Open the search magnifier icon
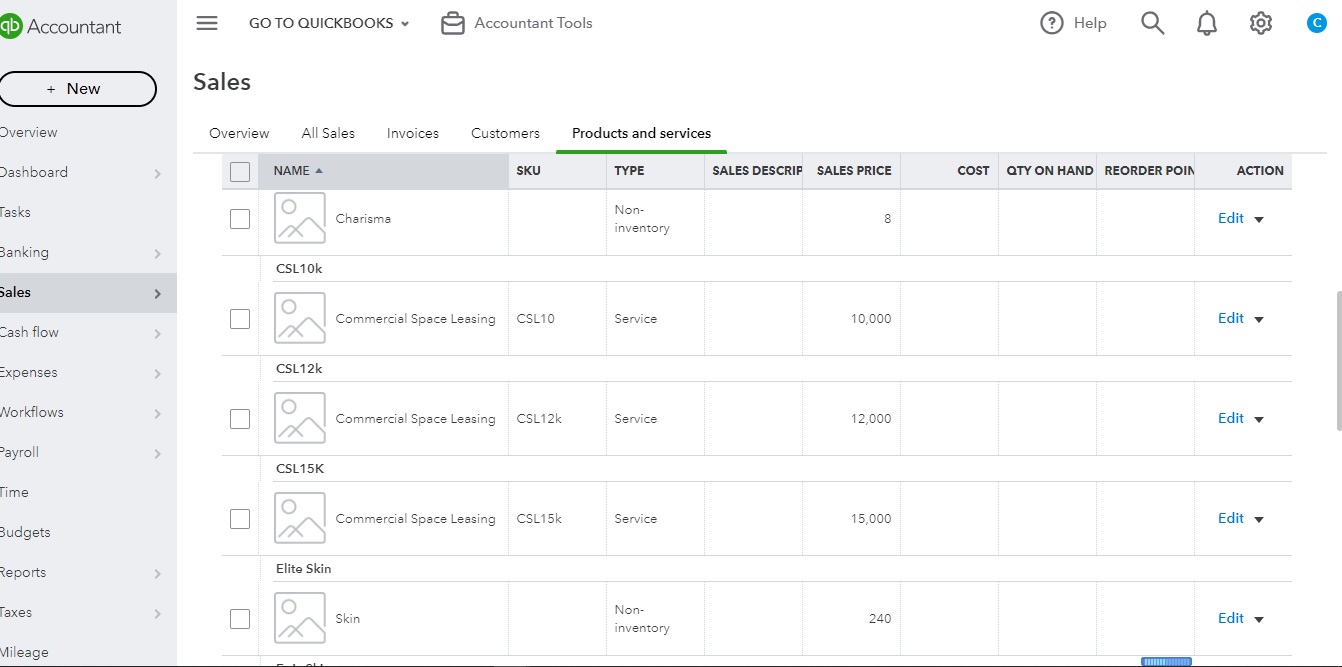Screen dimensions: 1342x667 [x=1153, y=23]
